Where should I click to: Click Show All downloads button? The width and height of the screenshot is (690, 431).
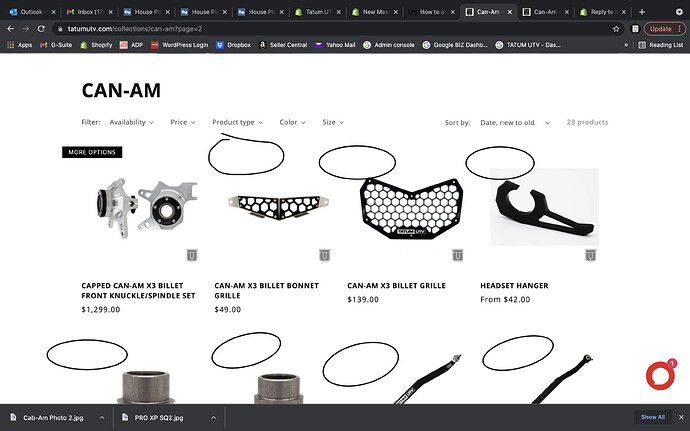pos(653,417)
